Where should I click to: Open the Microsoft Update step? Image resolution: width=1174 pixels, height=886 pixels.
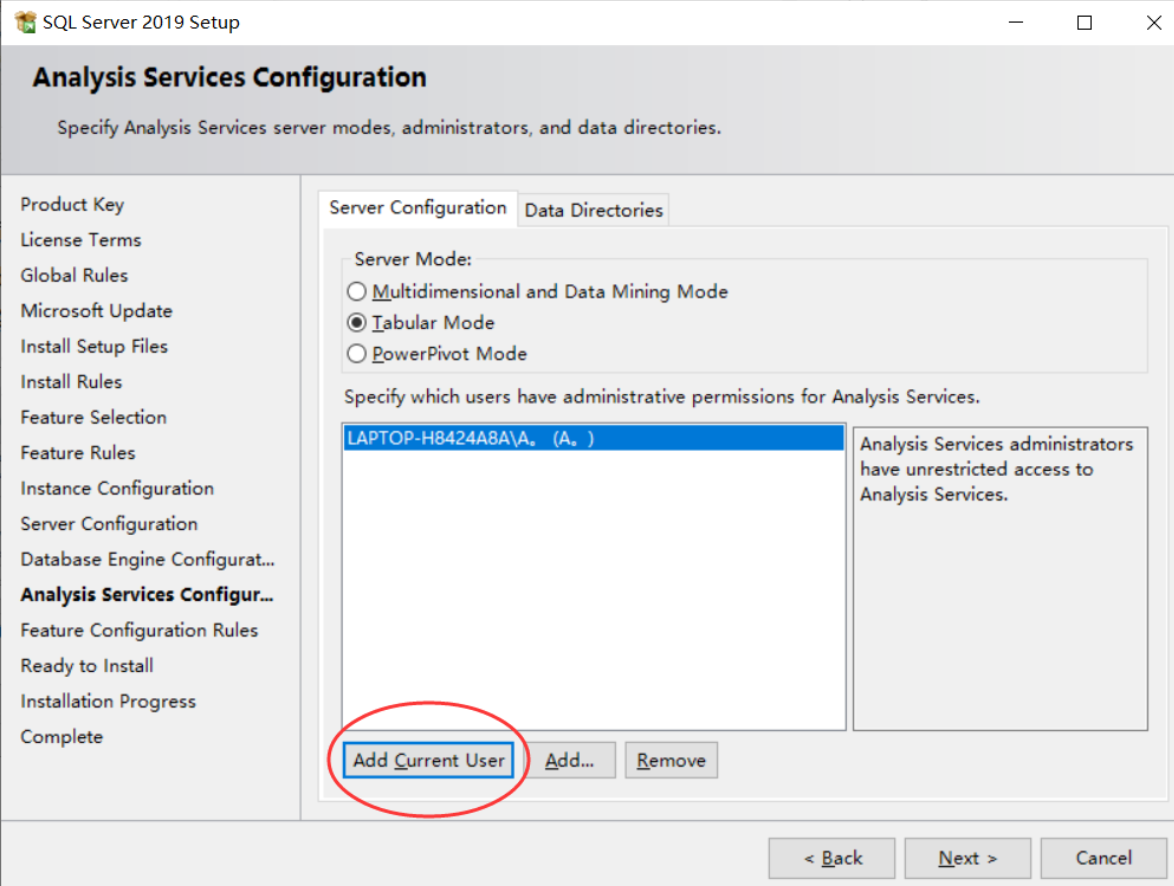pos(96,311)
